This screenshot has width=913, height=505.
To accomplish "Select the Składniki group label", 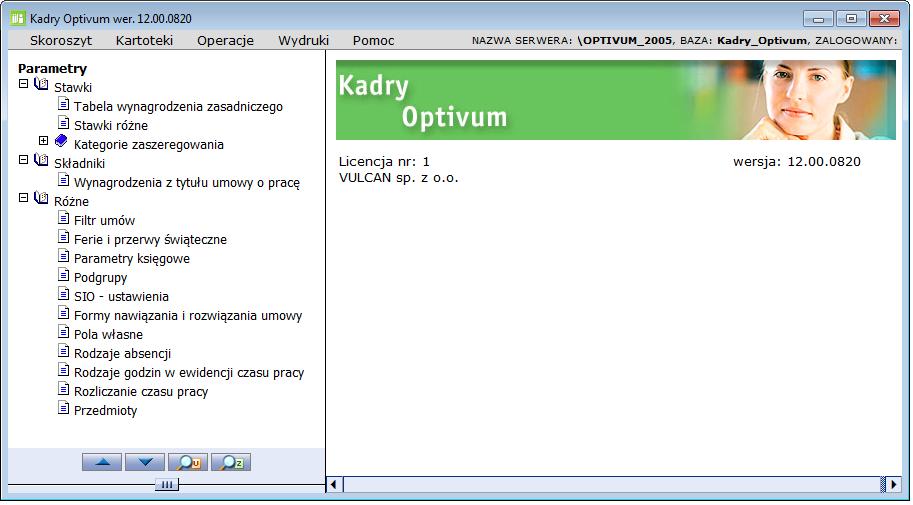I will 79,164.
